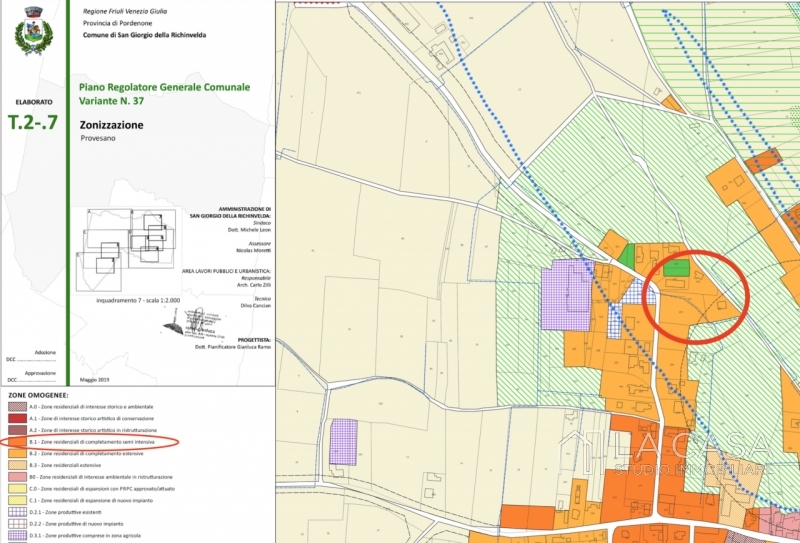Screen dimensions: 800x543
Task: Click the A.0 hatched legend swatch
Action: pyautogui.click(x=16, y=407)
